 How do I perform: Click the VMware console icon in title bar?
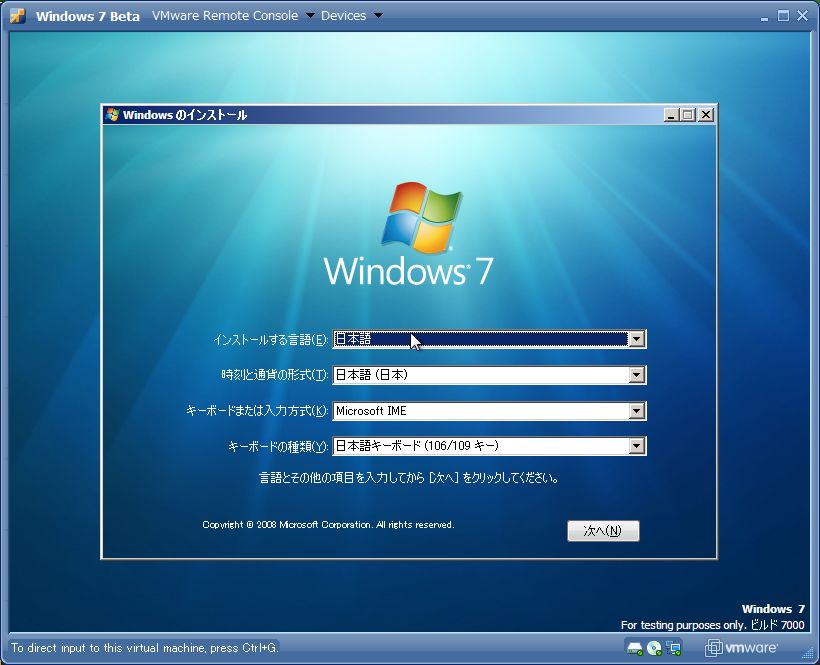coord(18,16)
